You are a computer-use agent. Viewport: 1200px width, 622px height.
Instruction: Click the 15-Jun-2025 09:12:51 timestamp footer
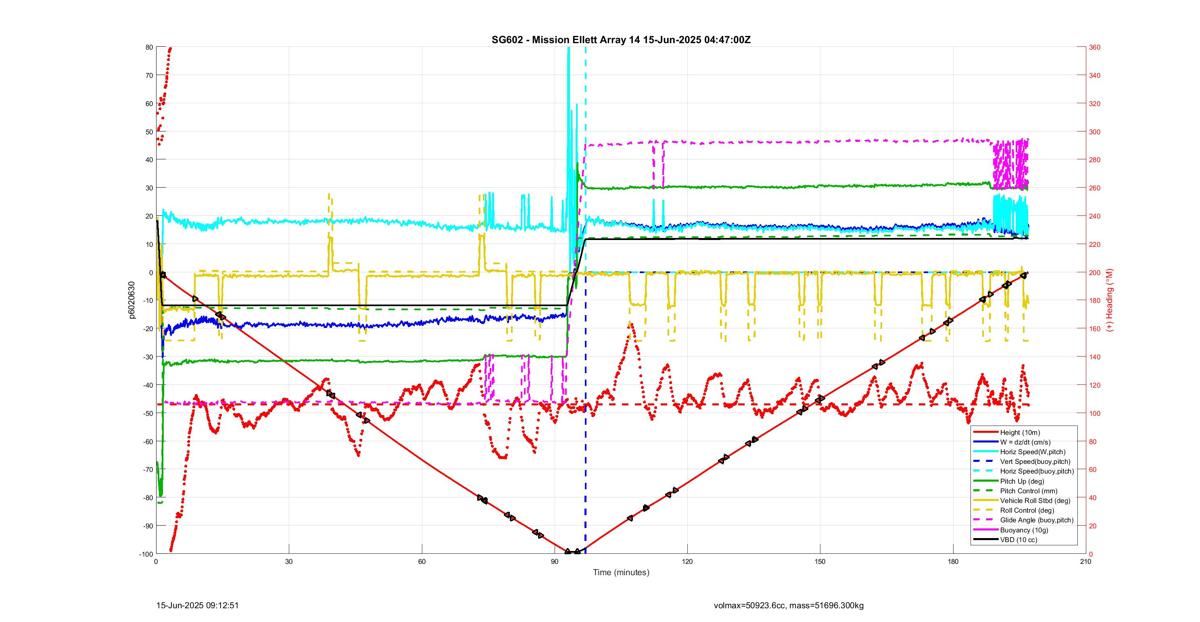tap(197, 605)
